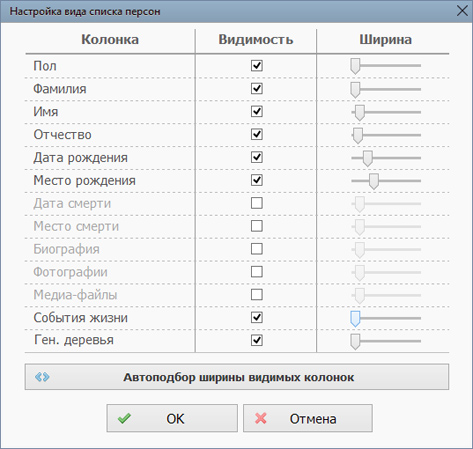Confirm settings with the OK button

point(172,418)
